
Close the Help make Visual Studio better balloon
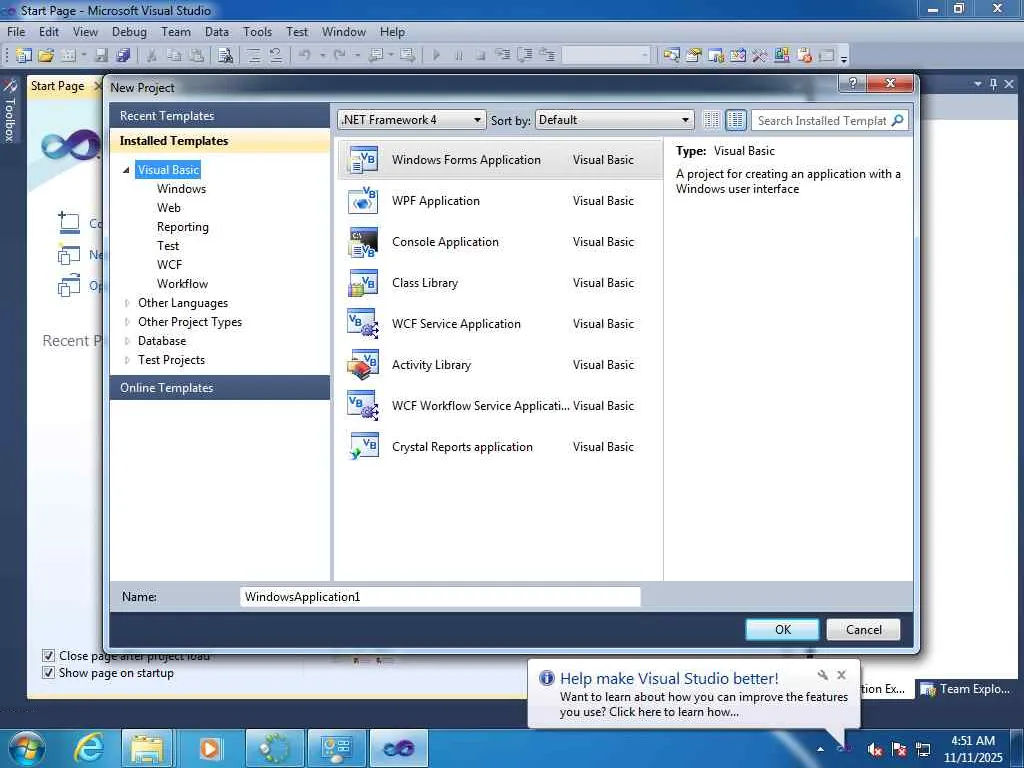coord(842,675)
